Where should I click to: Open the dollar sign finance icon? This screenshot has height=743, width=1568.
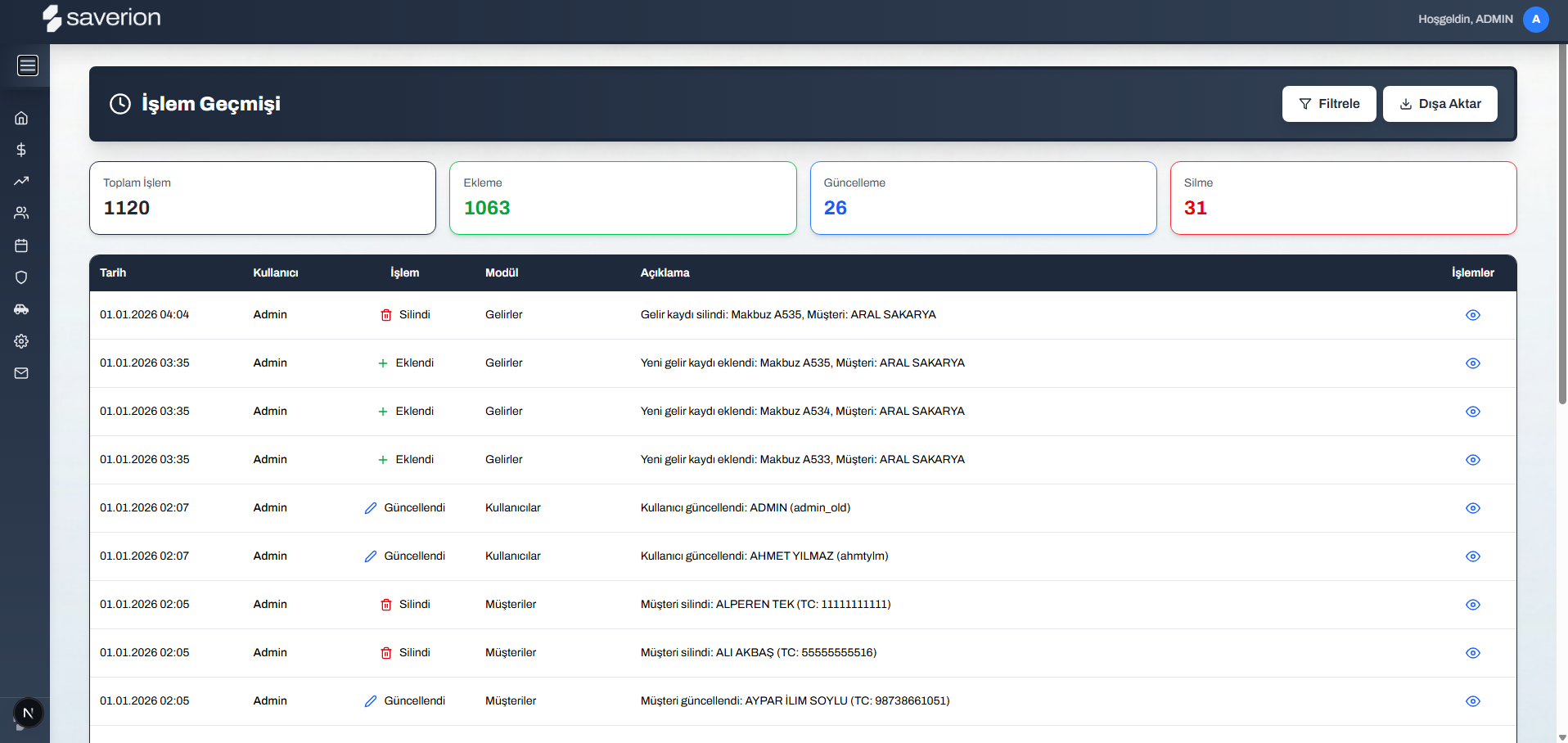[x=21, y=150]
